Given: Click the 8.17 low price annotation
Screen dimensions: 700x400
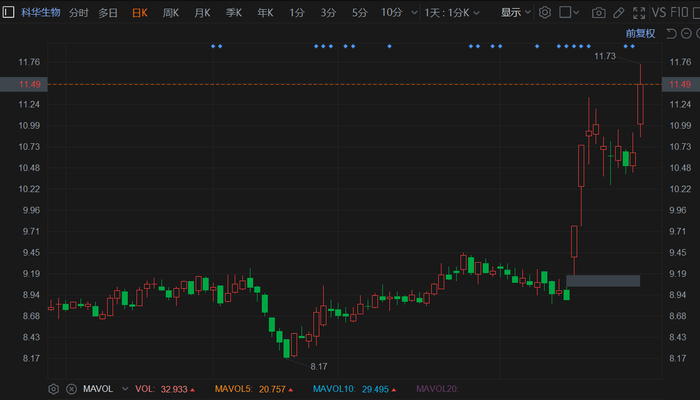Looking at the screenshot, I should coord(319,367).
